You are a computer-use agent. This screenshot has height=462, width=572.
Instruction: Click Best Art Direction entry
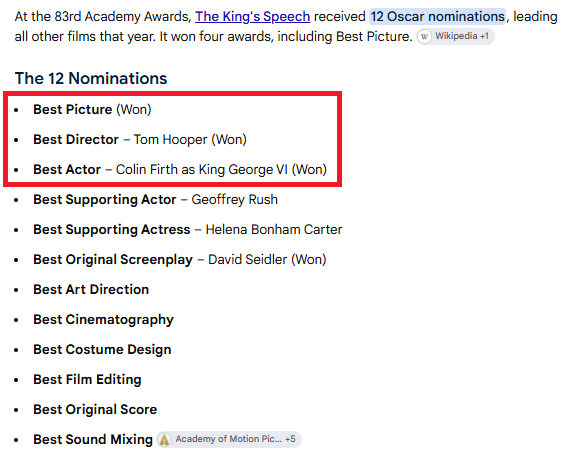91,289
